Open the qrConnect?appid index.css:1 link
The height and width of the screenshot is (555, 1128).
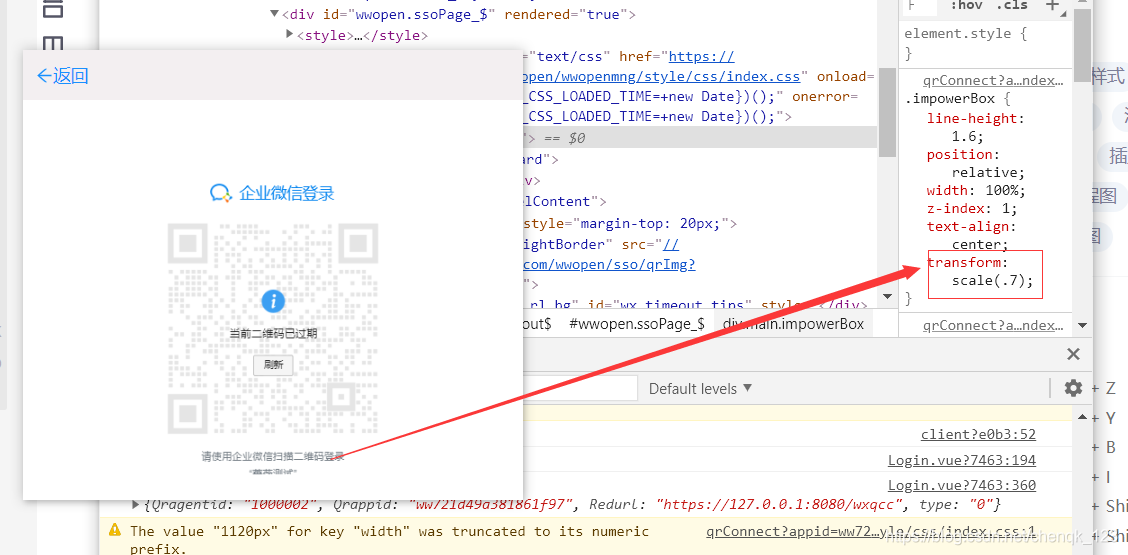pyautogui.click(x=870, y=532)
